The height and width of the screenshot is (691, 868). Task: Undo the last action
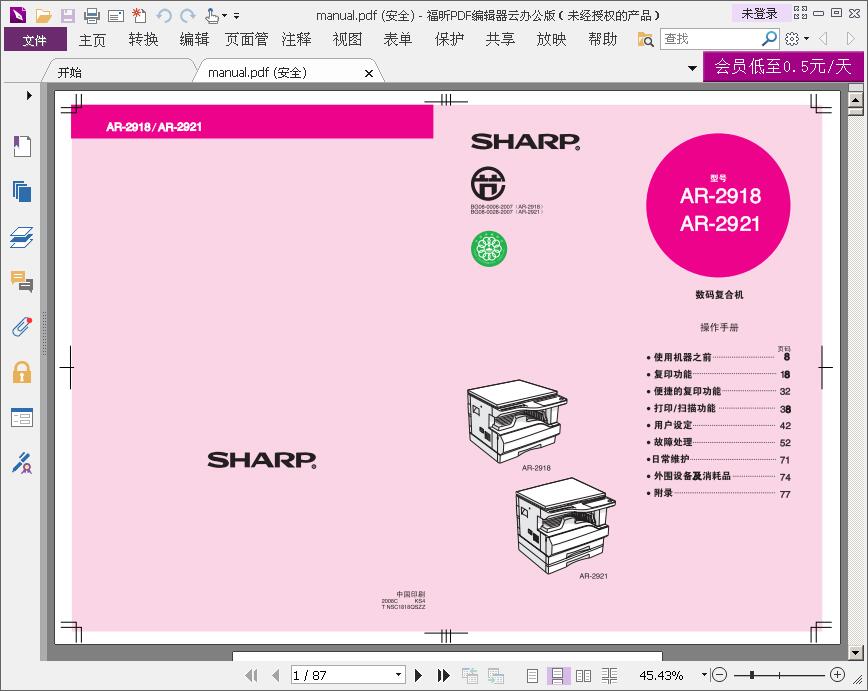point(164,16)
